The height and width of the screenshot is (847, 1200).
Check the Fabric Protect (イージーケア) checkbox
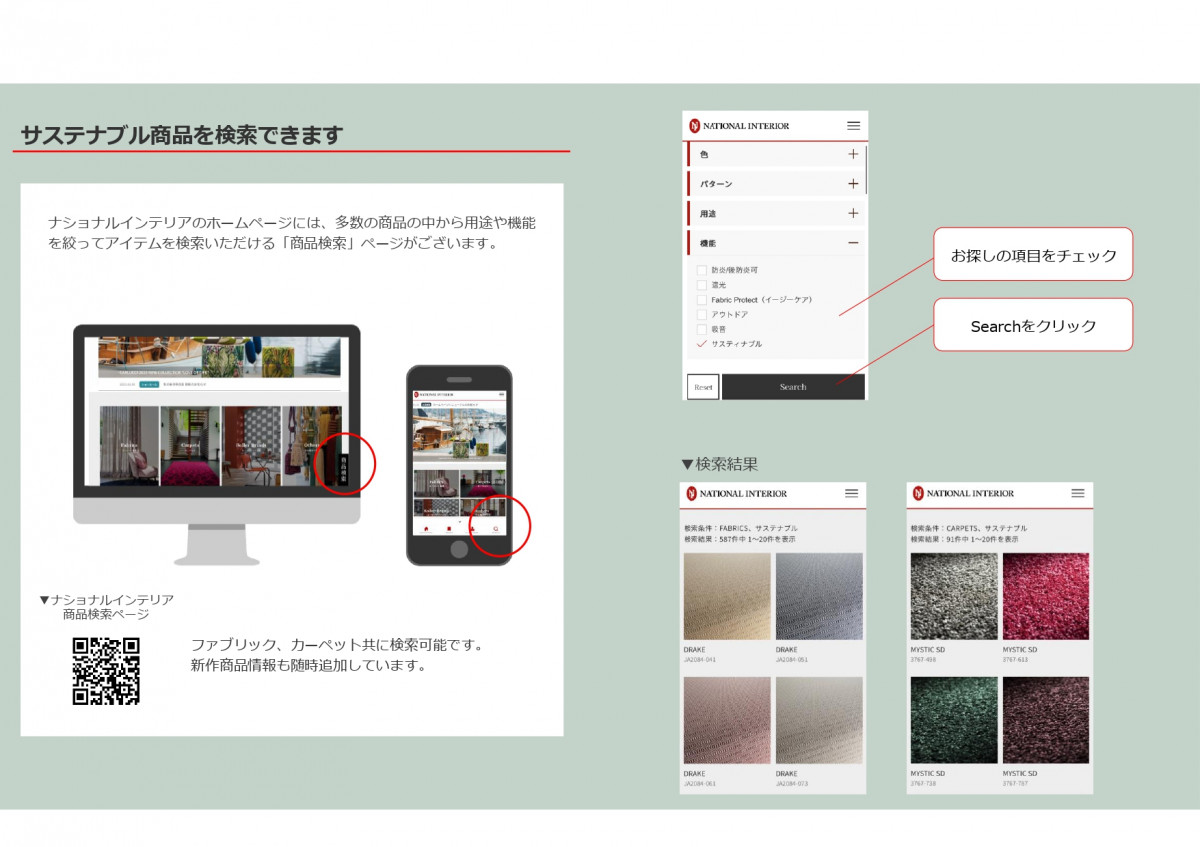[702, 300]
